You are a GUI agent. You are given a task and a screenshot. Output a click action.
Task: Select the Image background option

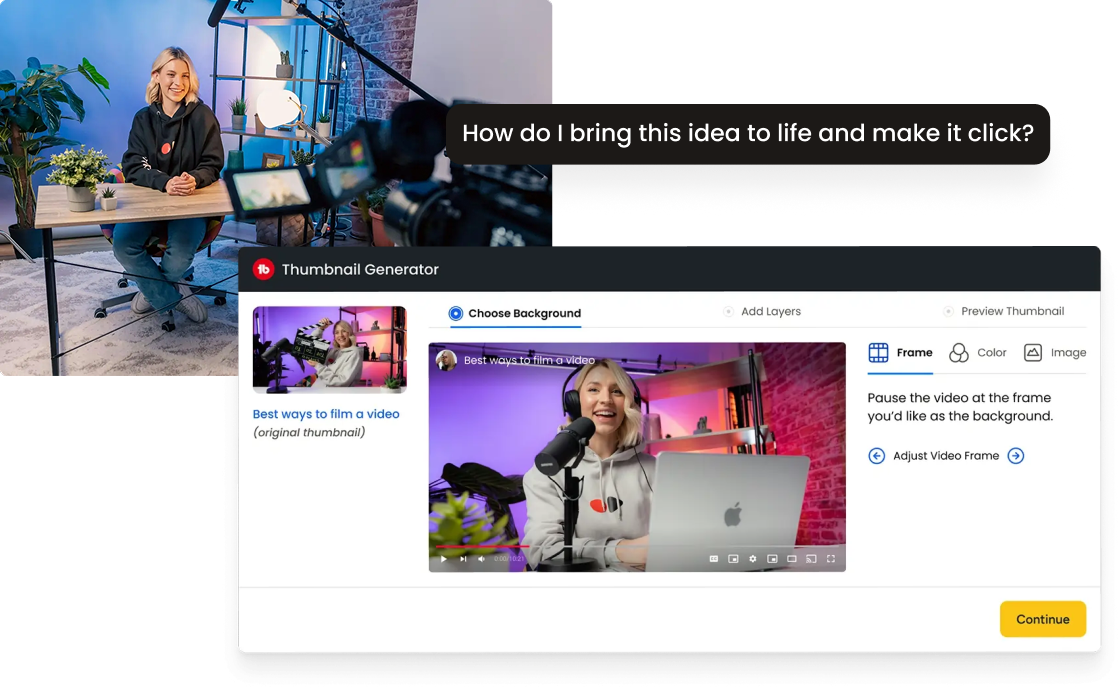1054,353
